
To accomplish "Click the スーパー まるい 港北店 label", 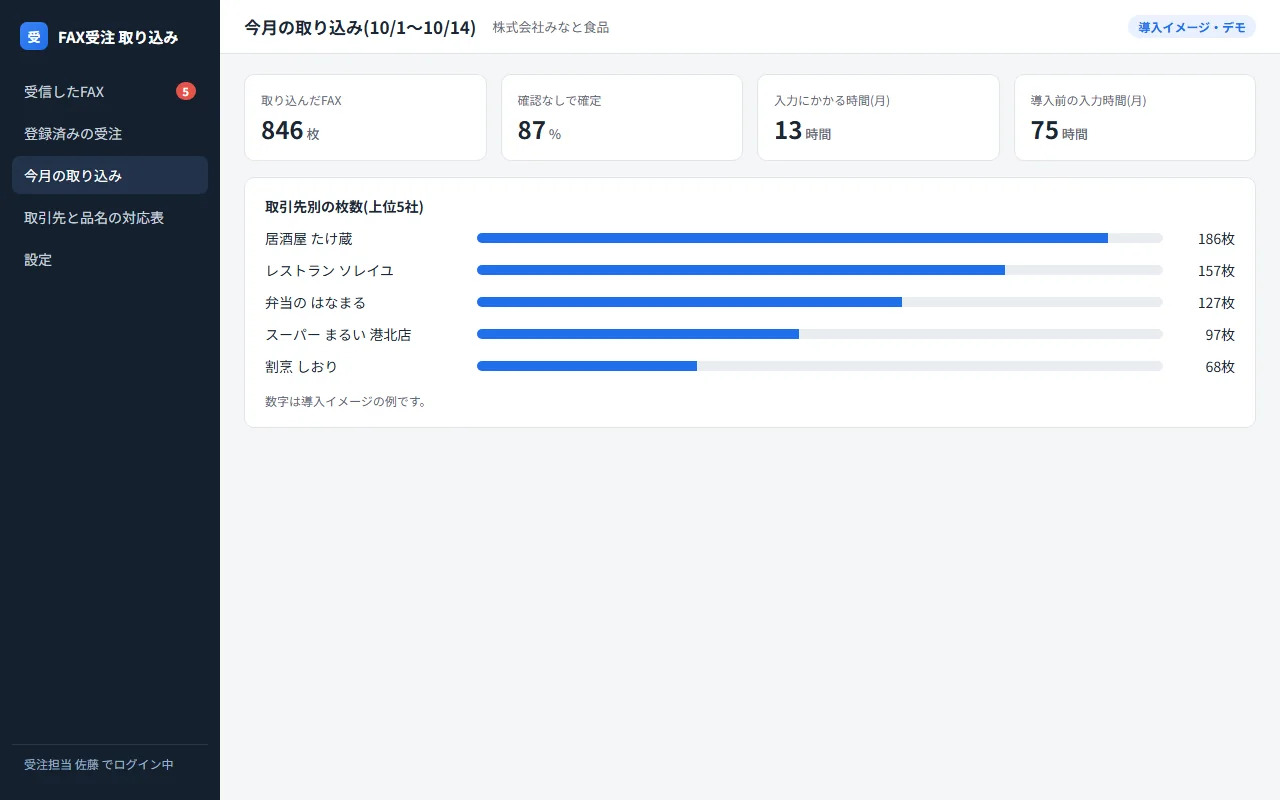I will (x=338, y=335).
